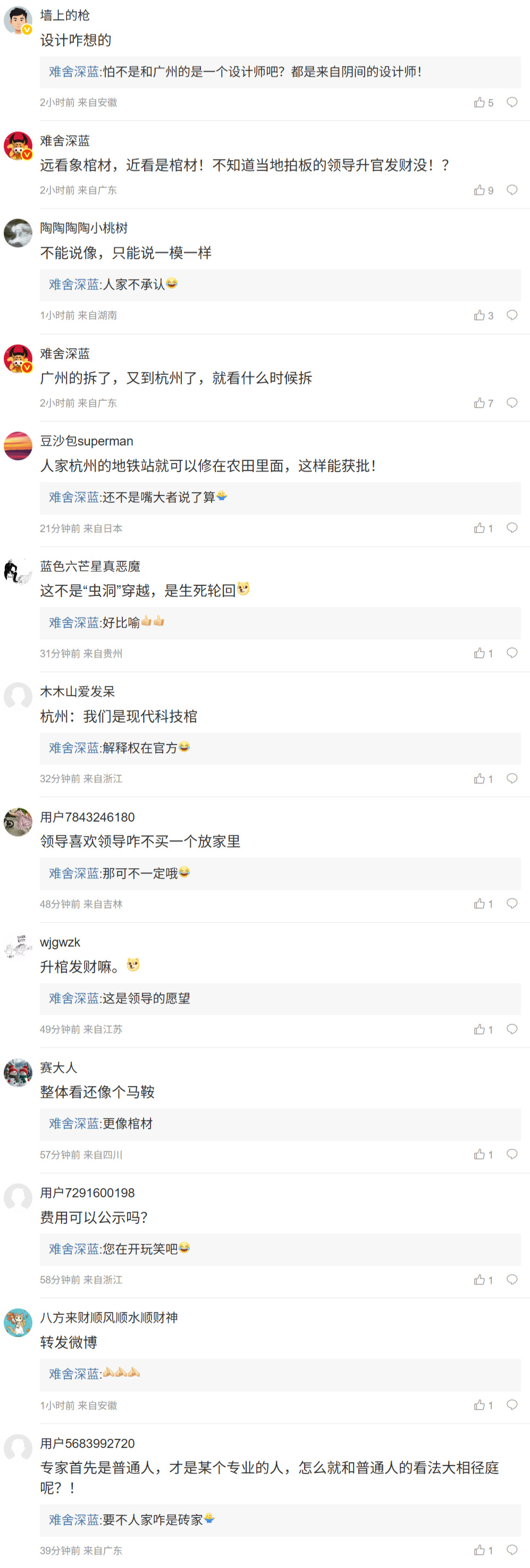The image size is (530, 1568).
Task: Click 难舍深蓝 in reply "更像棺材"
Action: [74, 1123]
